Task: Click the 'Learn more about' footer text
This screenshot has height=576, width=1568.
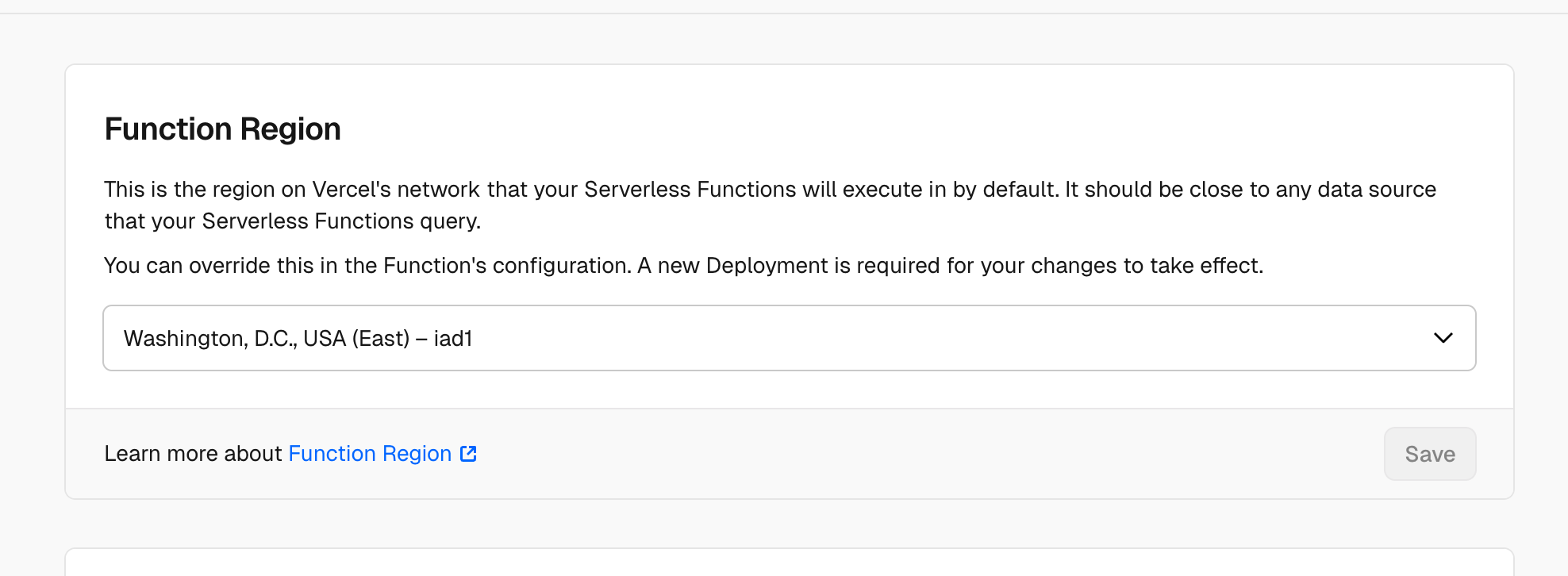Action: [193, 454]
